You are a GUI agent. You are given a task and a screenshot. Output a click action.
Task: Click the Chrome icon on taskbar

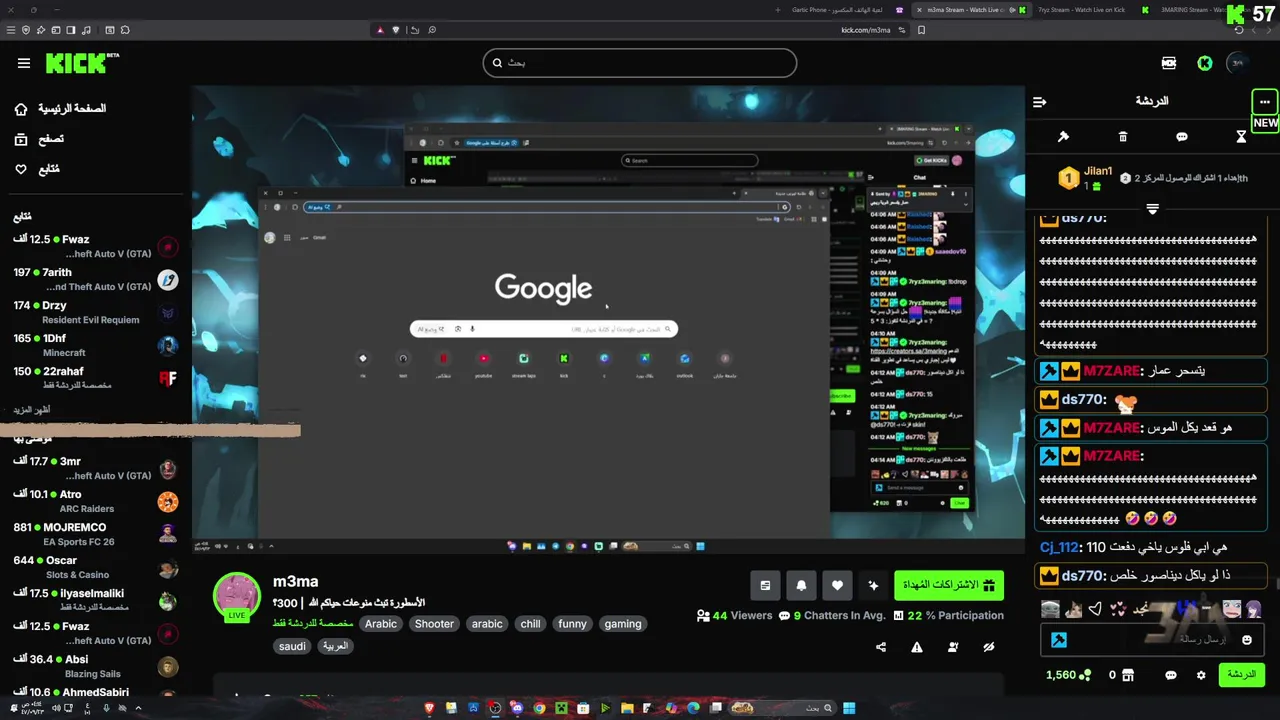[539, 708]
